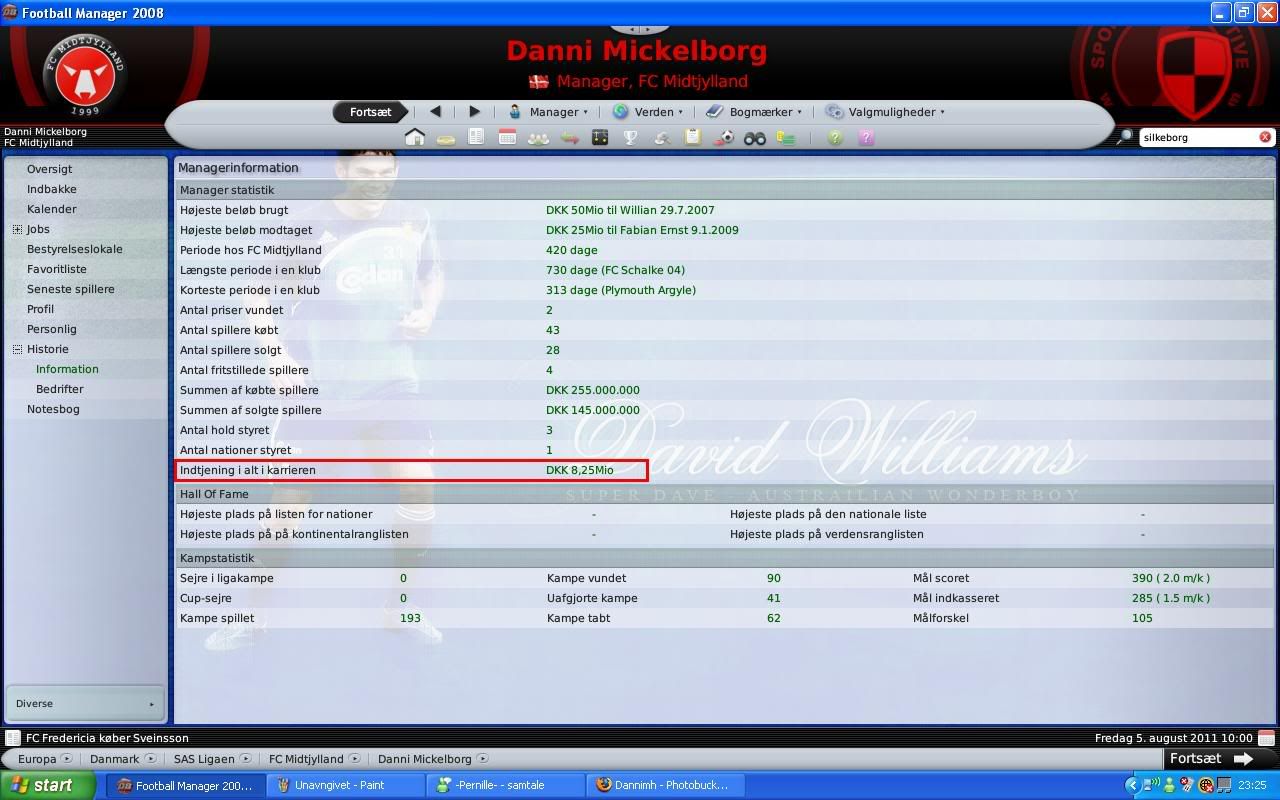Open the home screen icon in toolbar
The width and height of the screenshot is (1280, 800).
tap(415, 137)
